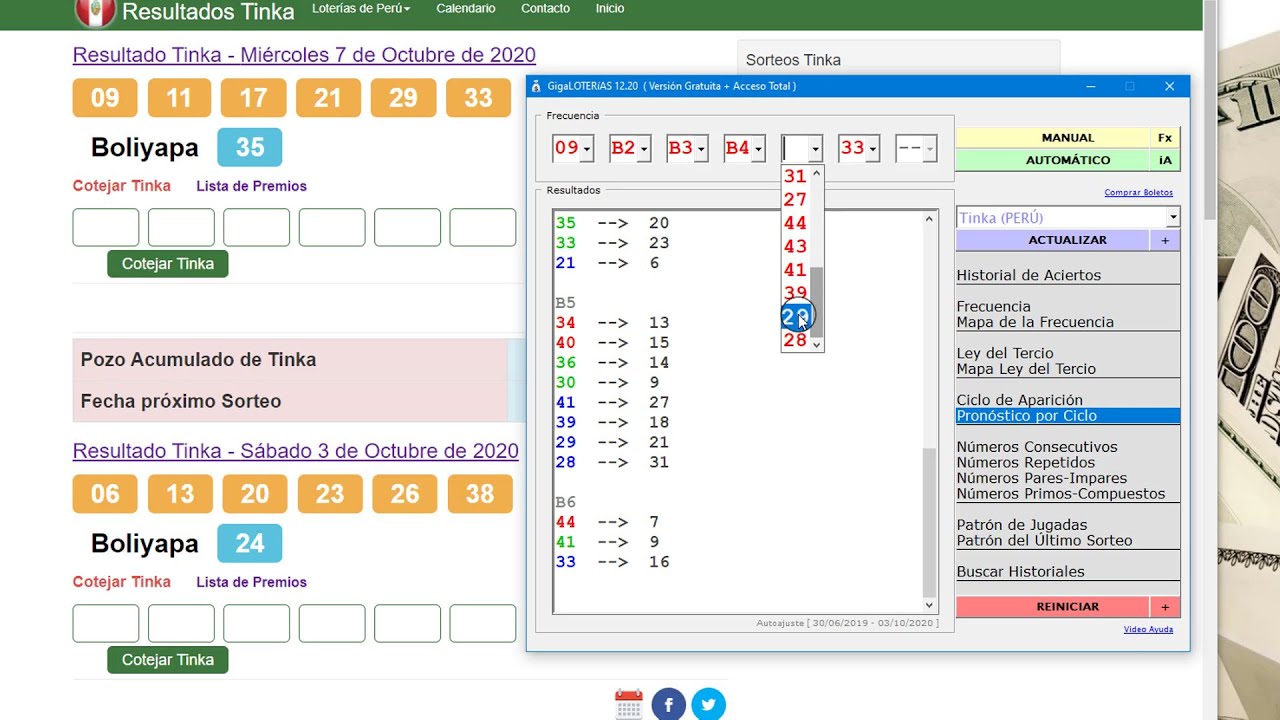Open Números Primos-Compuestos
1280x720 pixels.
pos(1061,494)
